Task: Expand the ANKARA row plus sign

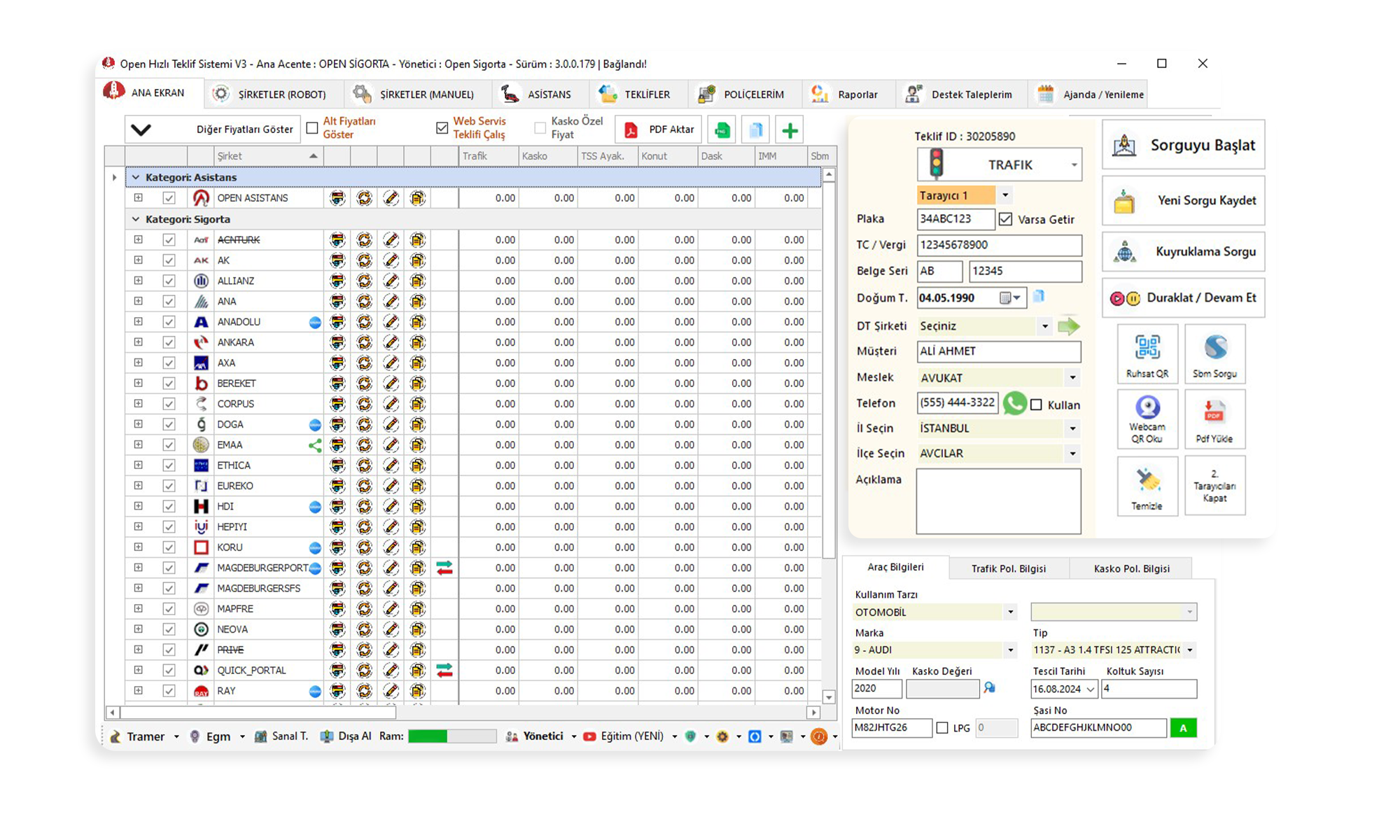Action: point(139,342)
